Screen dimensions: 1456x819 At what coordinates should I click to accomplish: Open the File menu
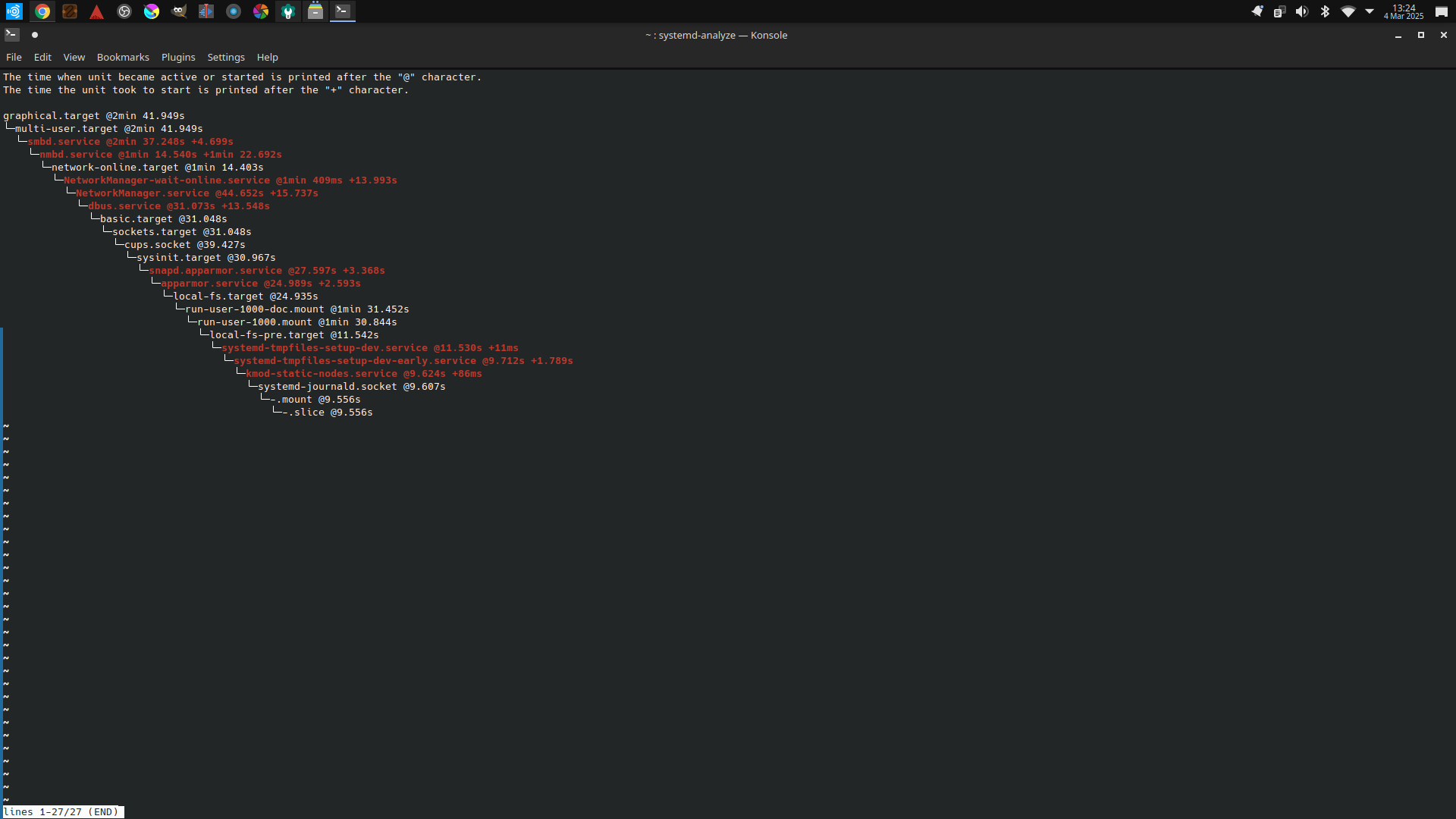pyautogui.click(x=14, y=58)
